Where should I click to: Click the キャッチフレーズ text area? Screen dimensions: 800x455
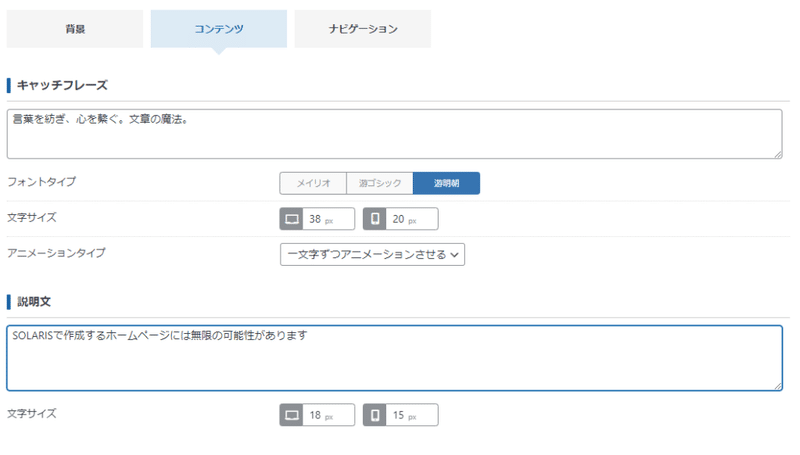pos(394,134)
